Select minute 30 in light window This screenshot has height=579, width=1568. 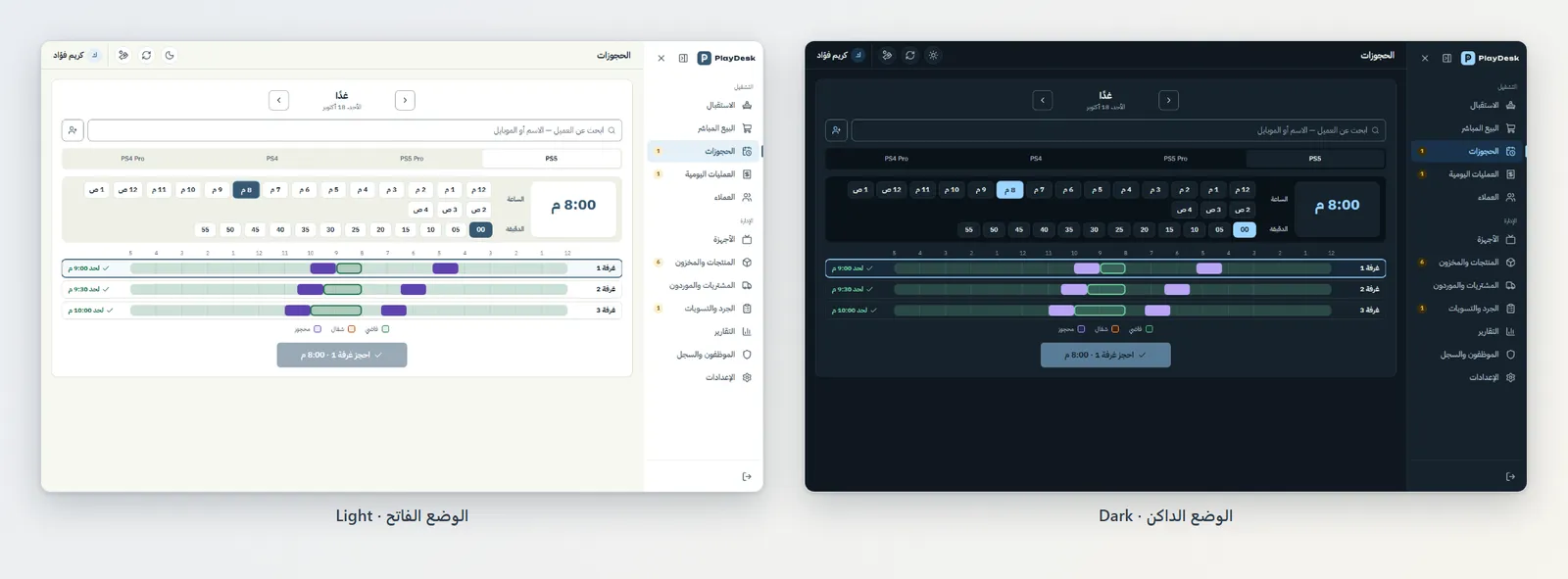[x=330, y=229]
